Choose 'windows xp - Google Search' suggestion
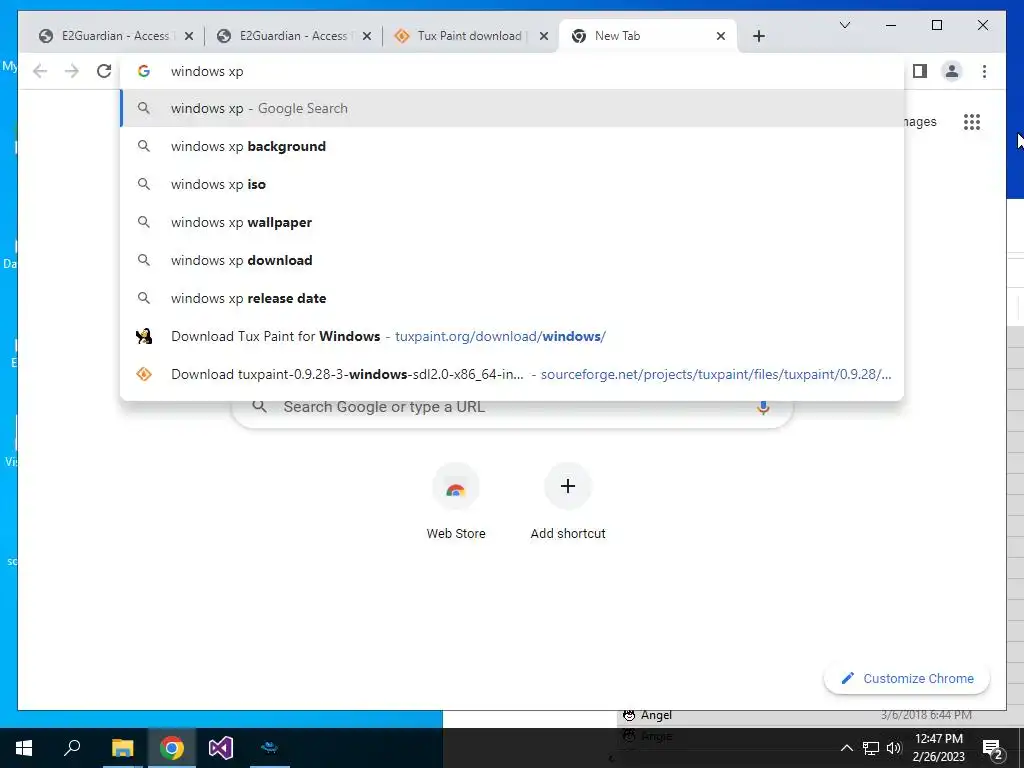1024x768 pixels. pyautogui.click(x=513, y=108)
